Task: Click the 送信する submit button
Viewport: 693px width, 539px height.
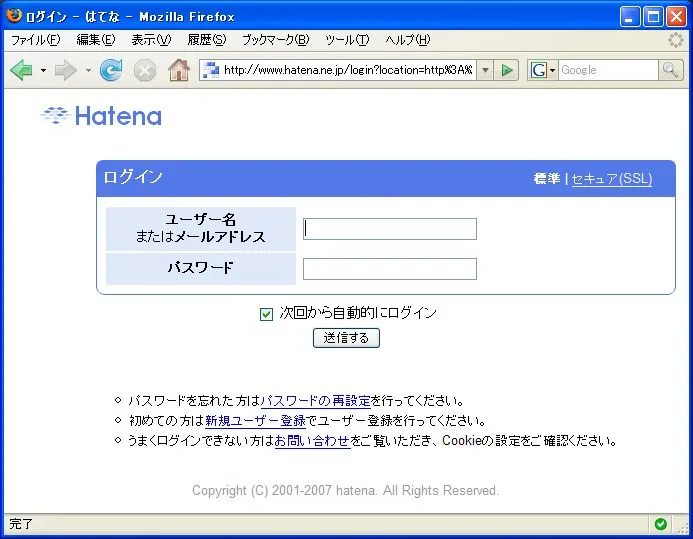Action: point(346,338)
